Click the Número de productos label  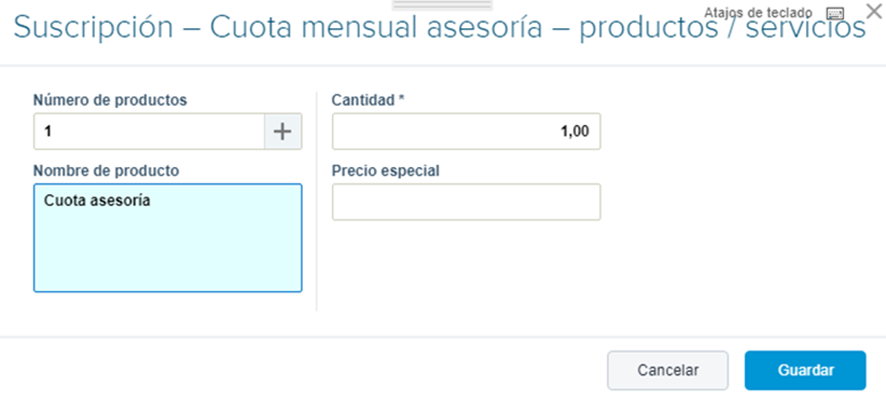click(x=110, y=101)
